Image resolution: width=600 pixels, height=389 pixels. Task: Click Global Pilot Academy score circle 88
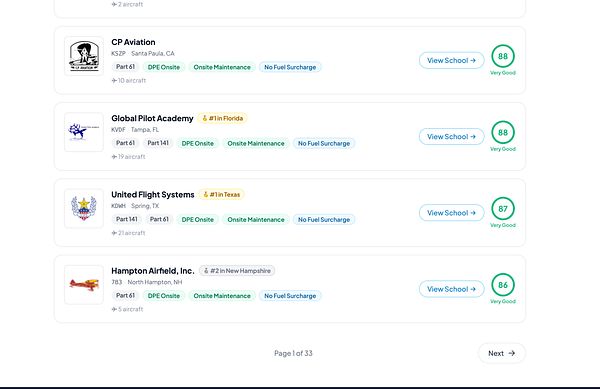(x=503, y=132)
